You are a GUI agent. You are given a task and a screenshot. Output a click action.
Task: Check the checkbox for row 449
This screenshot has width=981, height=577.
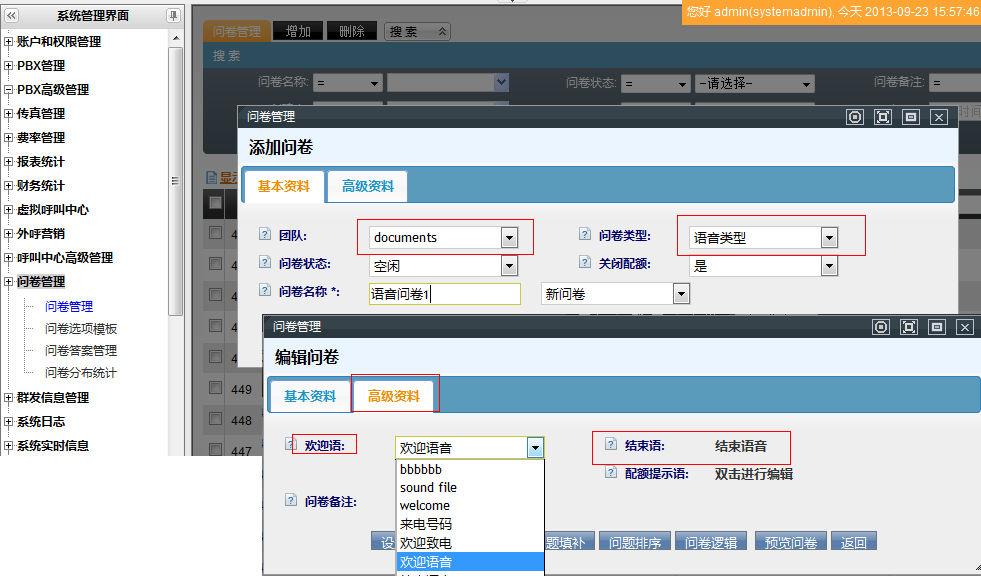point(216,388)
